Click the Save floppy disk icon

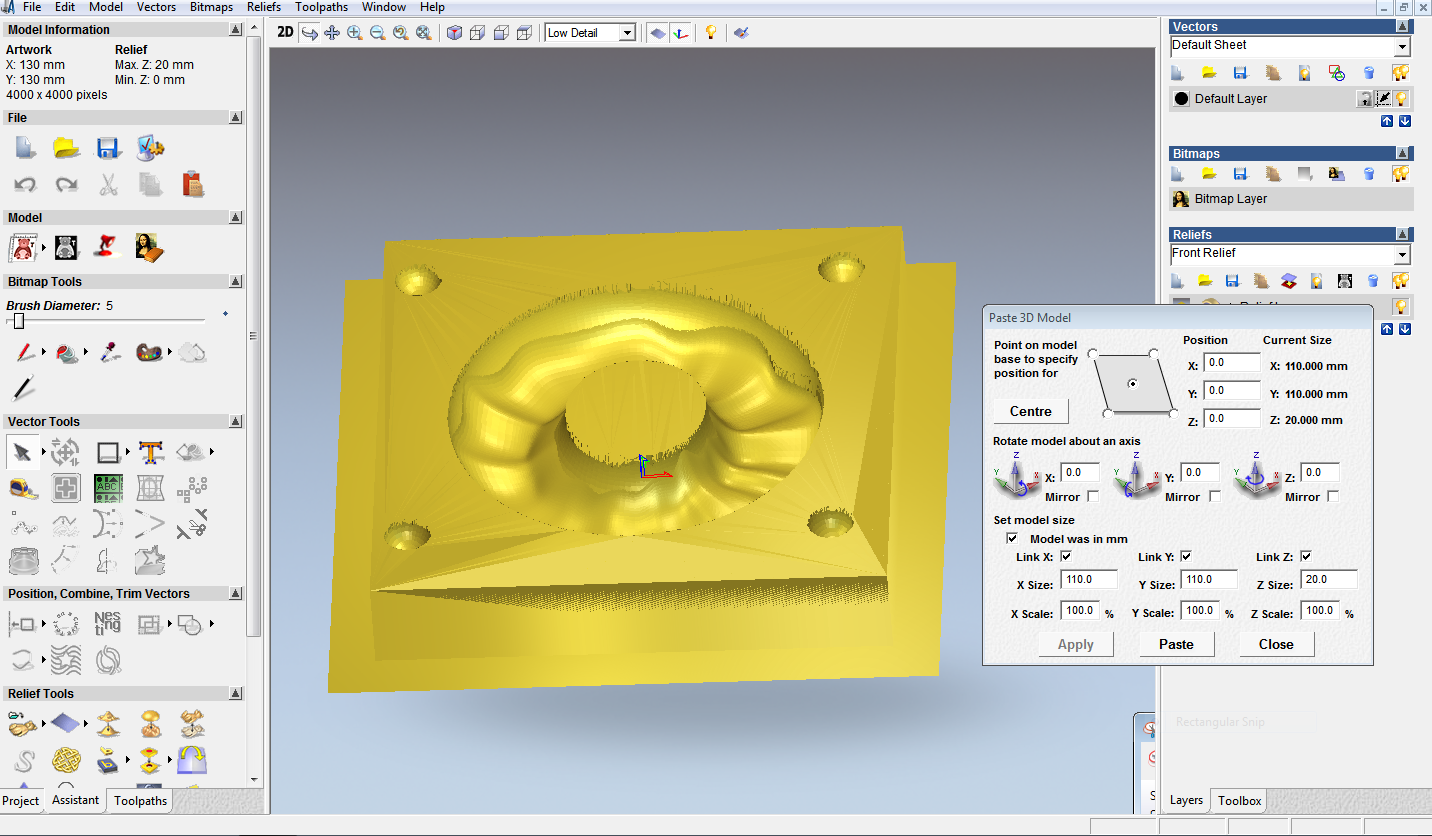109,148
